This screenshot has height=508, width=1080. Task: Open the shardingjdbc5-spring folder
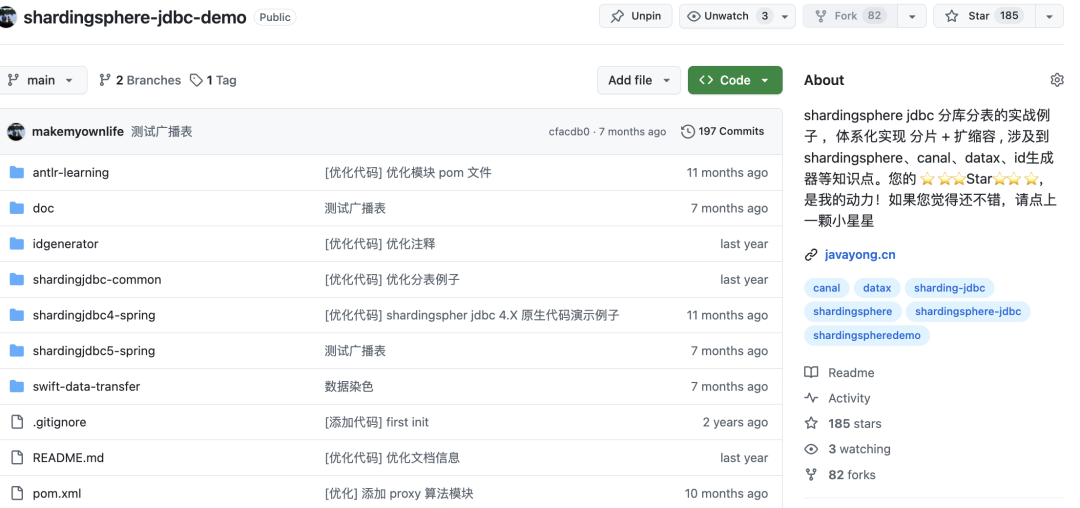tap(94, 351)
